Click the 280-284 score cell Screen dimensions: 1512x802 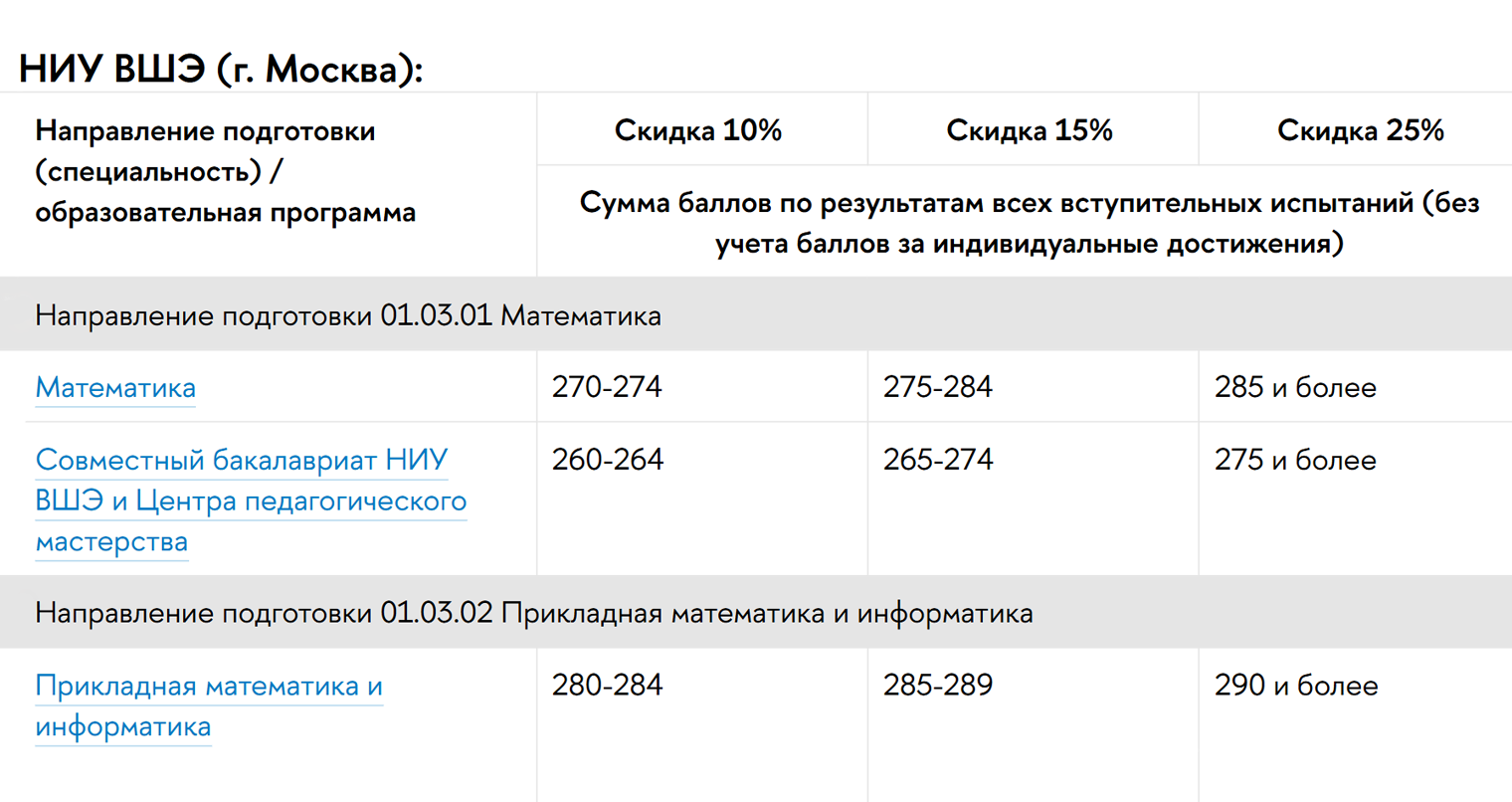pos(607,685)
